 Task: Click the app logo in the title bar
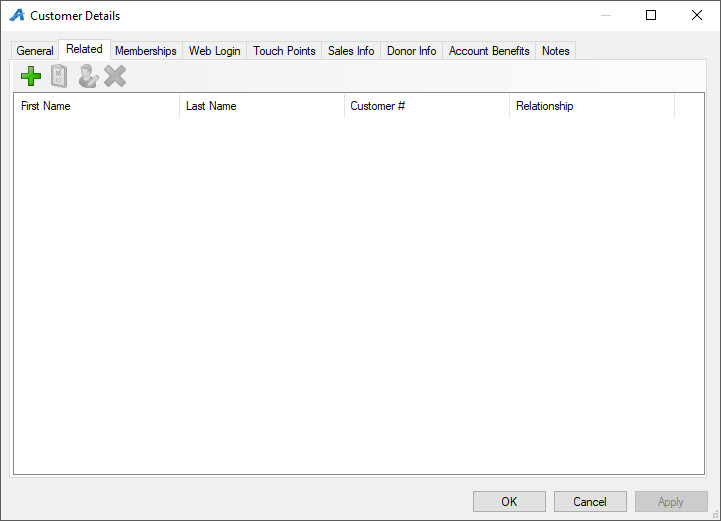point(17,15)
